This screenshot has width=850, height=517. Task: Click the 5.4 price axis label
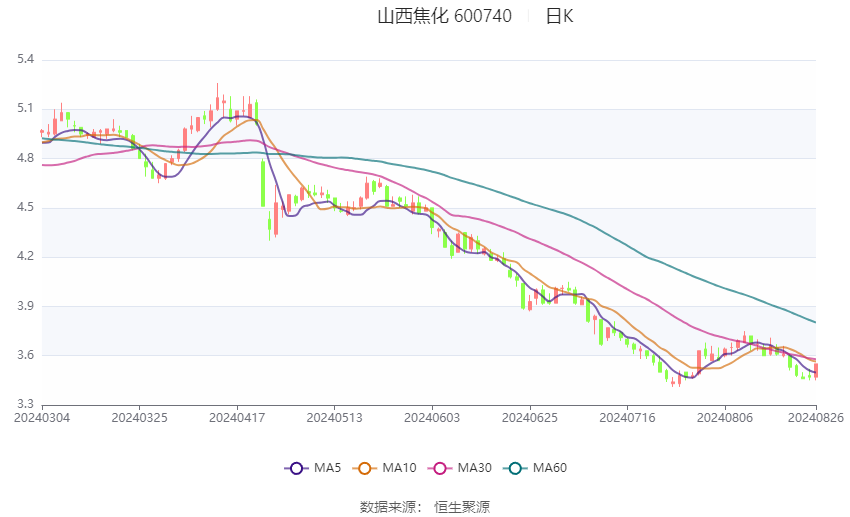click(25, 59)
